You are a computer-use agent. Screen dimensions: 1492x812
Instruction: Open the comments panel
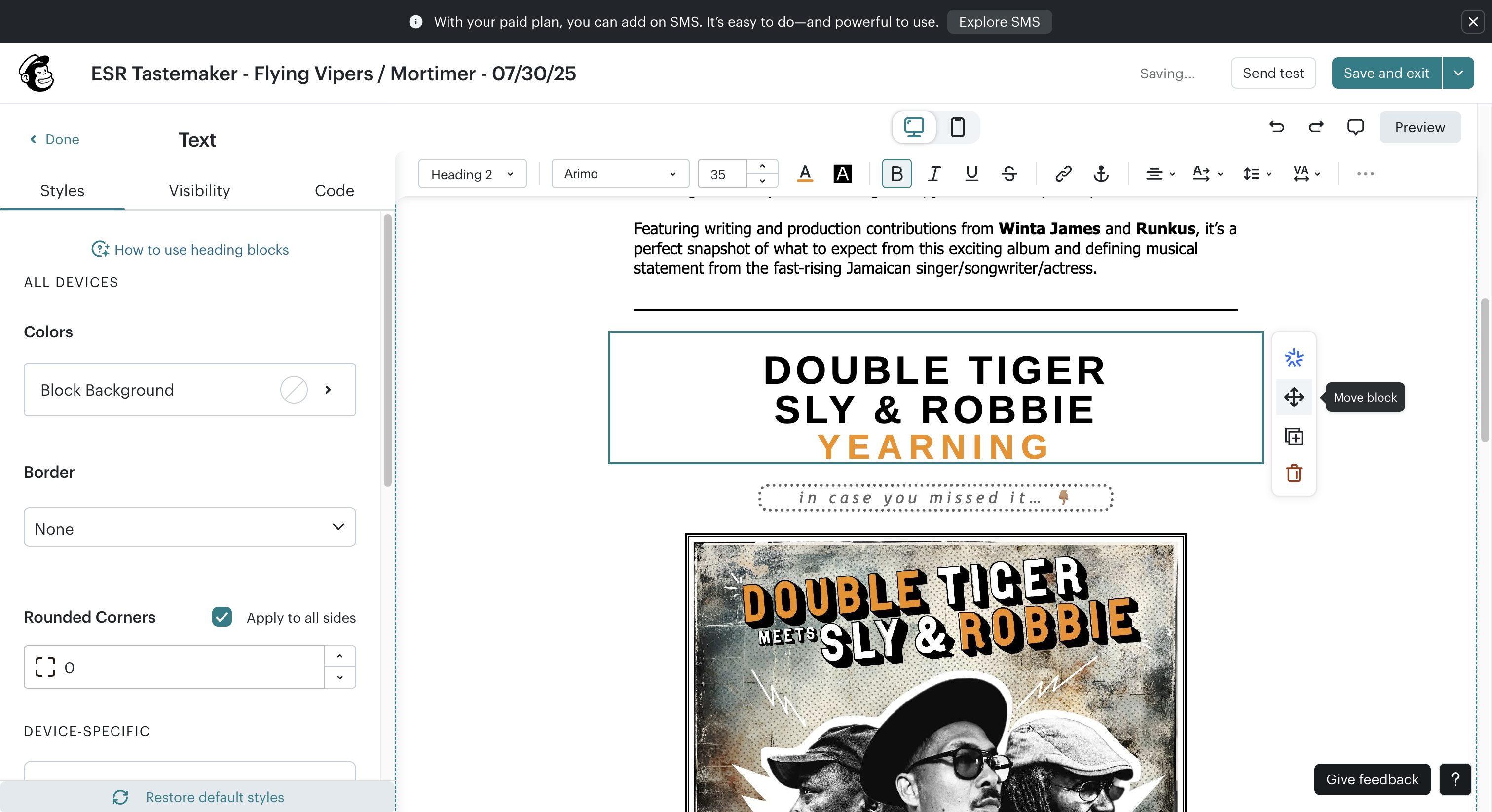click(x=1355, y=127)
